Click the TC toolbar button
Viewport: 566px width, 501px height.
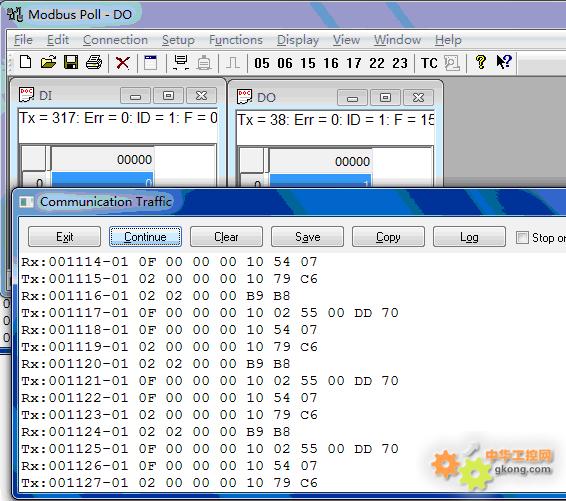pos(429,63)
